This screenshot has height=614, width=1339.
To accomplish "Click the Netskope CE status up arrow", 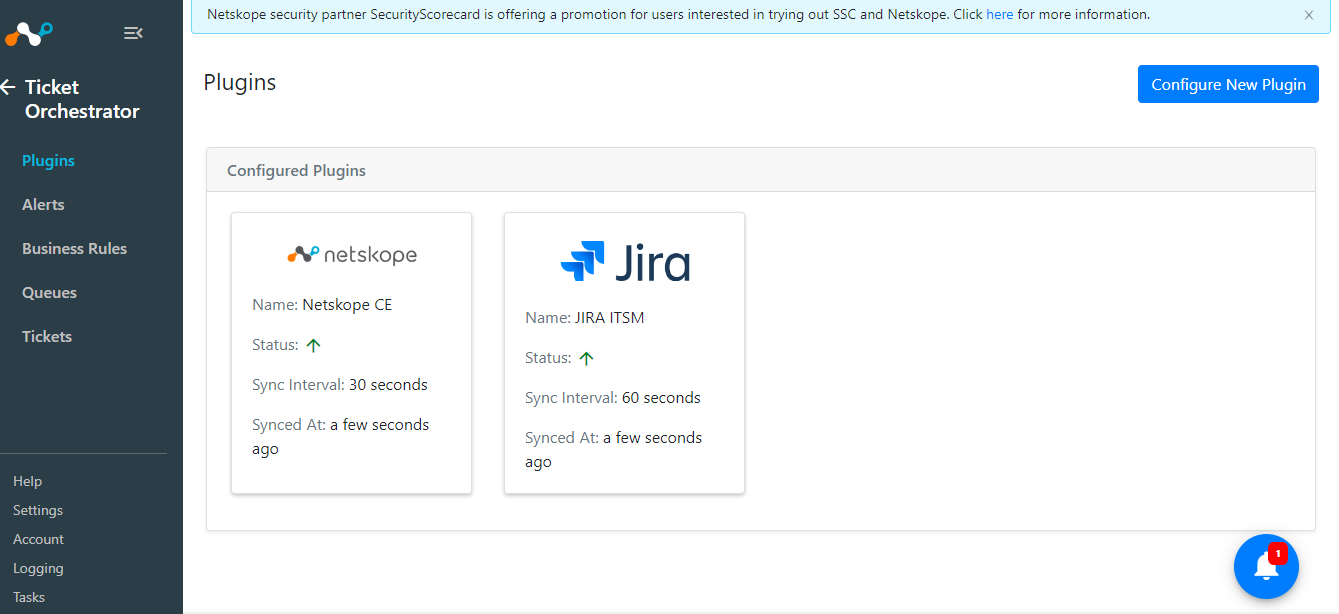I will [x=313, y=345].
